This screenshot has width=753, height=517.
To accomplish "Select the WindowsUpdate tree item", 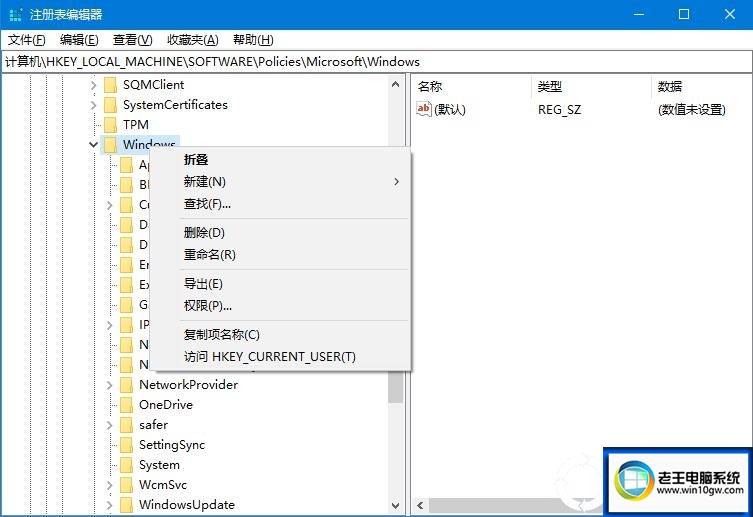I will tap(187, 505).
